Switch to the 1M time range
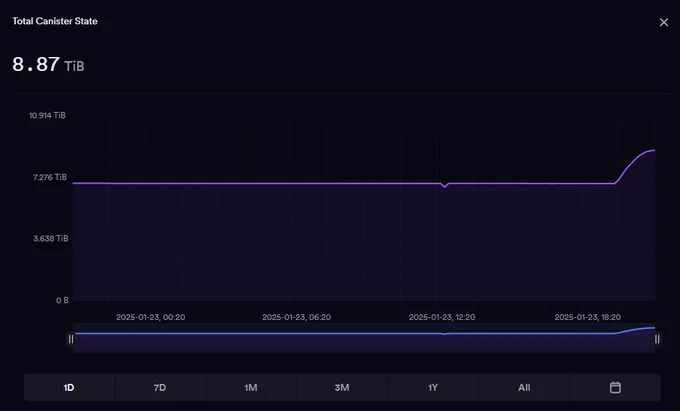This screenshot has height=411, width=680. (251, 387)
